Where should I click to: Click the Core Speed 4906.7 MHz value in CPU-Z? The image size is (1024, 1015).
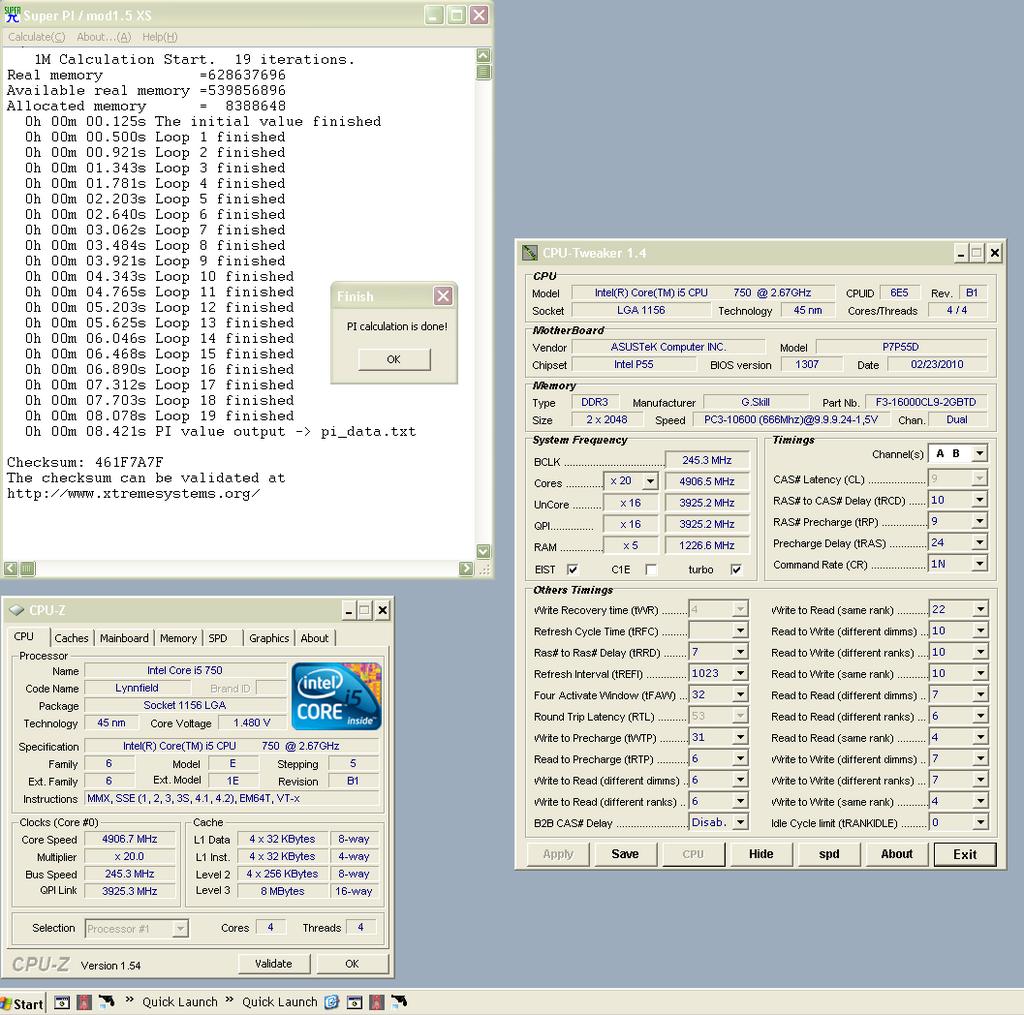(129, 839)
